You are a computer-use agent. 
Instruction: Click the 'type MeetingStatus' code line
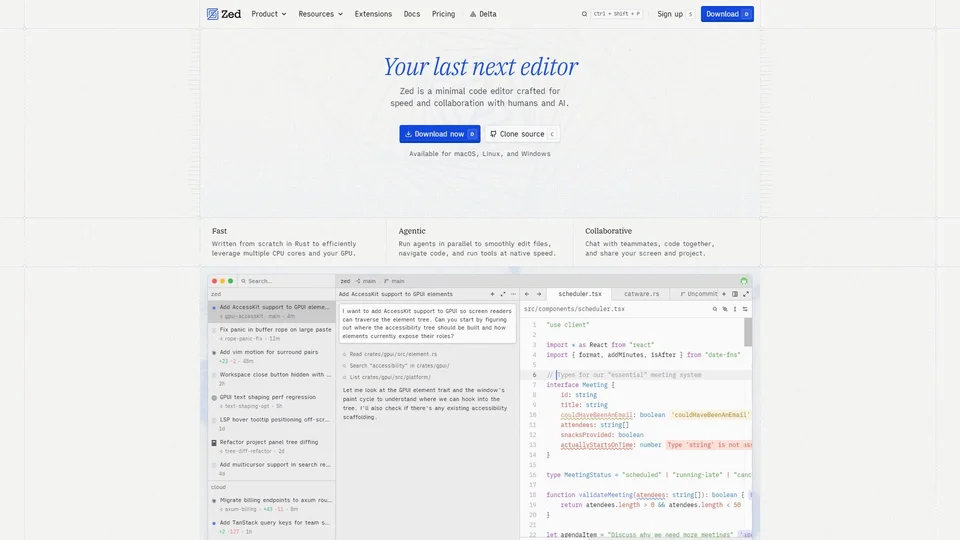coord(648,475)
